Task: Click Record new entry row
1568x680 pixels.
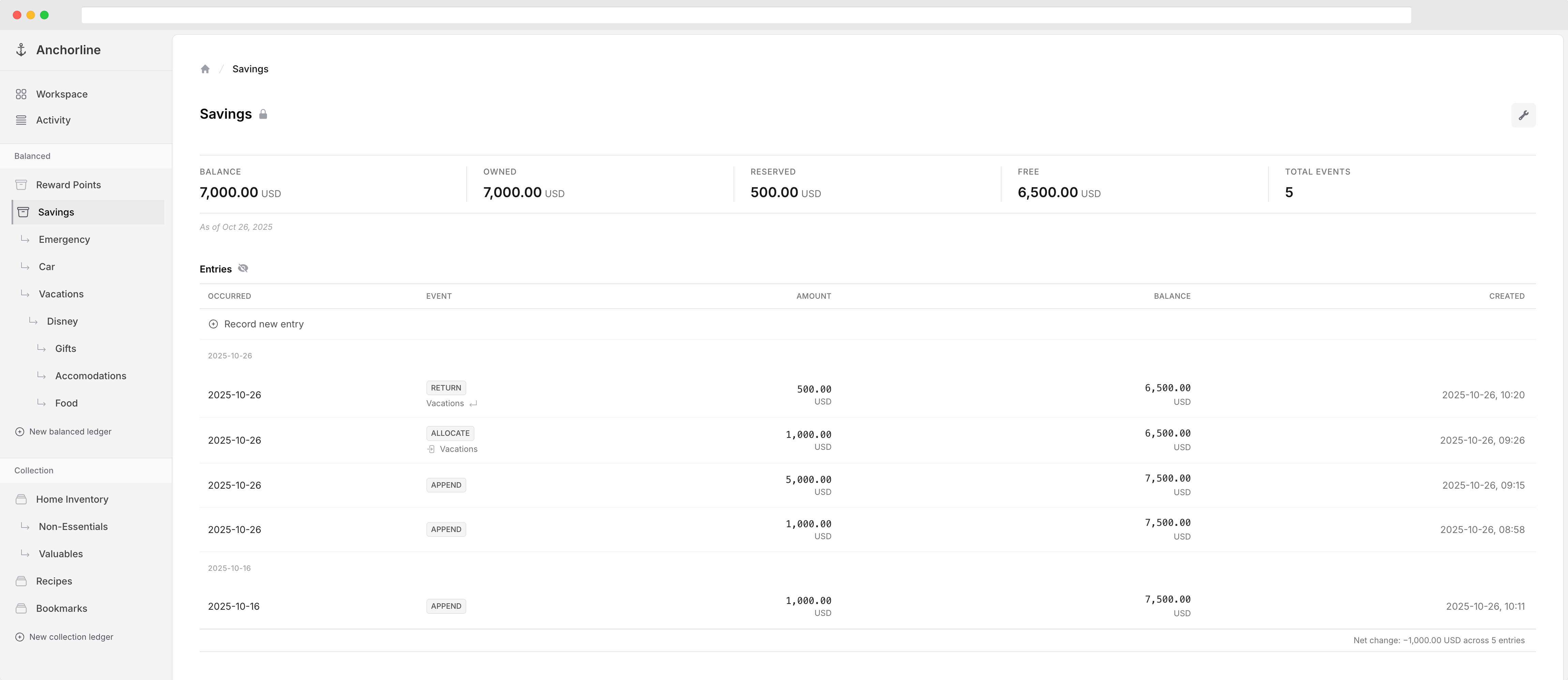Action: 263,324
